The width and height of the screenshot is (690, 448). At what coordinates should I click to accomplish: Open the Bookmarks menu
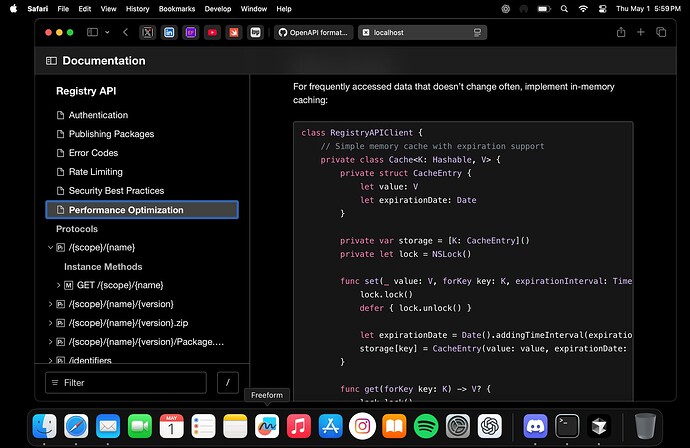pos(177,9)
